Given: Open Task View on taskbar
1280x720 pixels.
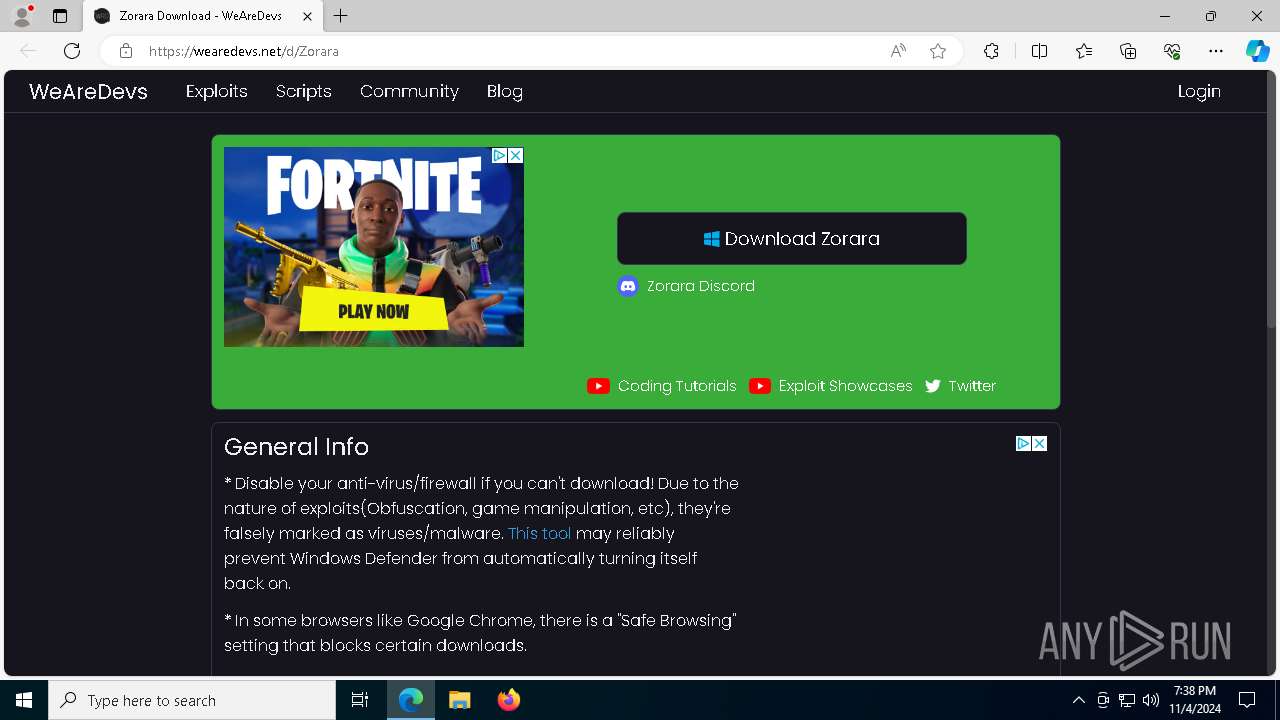Looking at the screenshot, I should (x=360, y=700).
